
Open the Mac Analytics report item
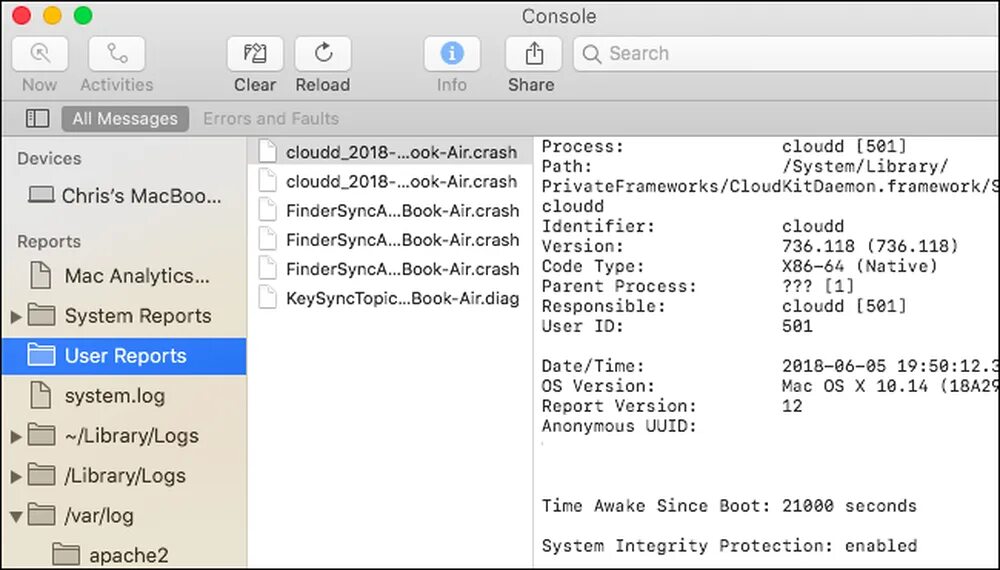point(124,276)
